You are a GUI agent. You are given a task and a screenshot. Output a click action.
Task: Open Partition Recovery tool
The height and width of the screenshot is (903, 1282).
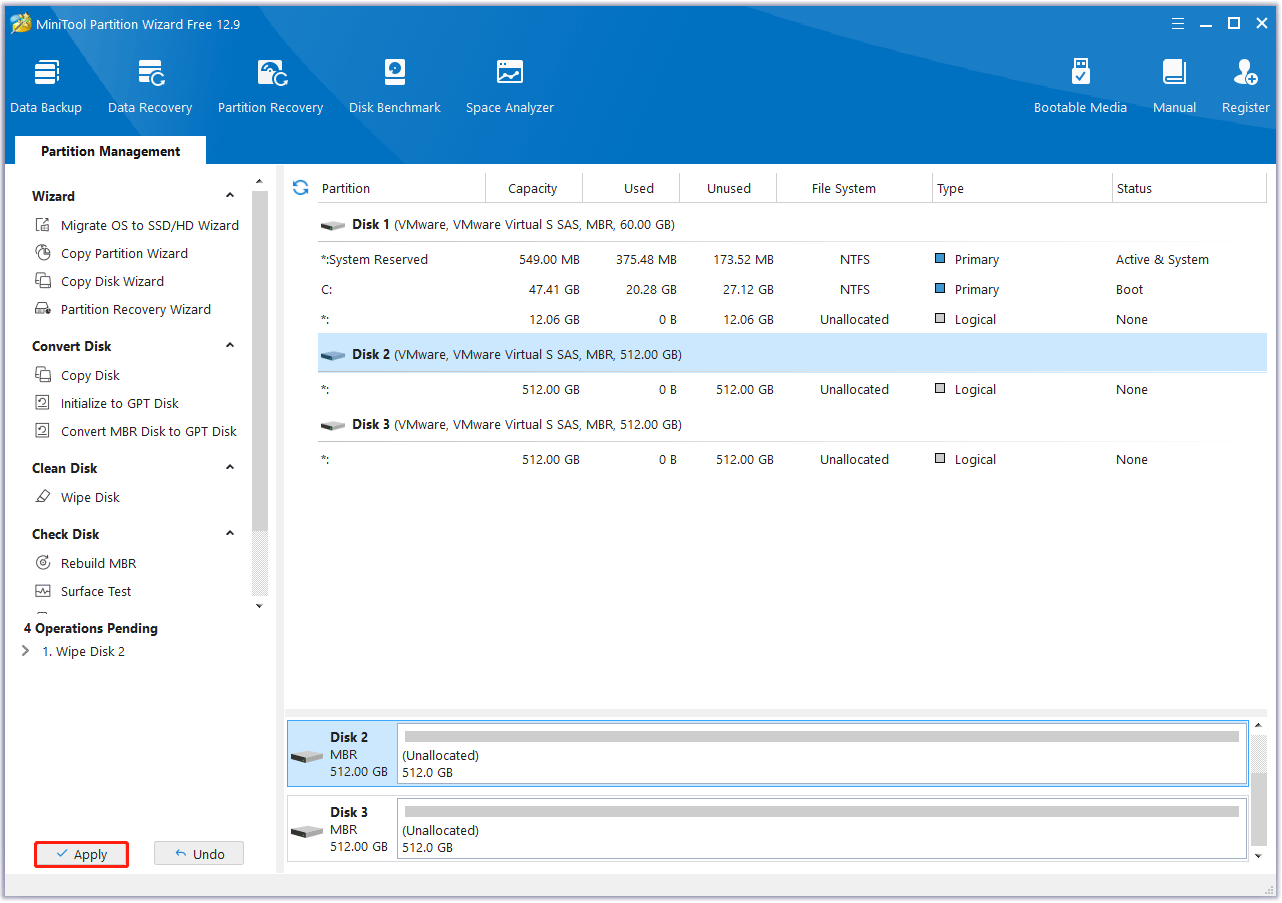click(x=270, y=86)
